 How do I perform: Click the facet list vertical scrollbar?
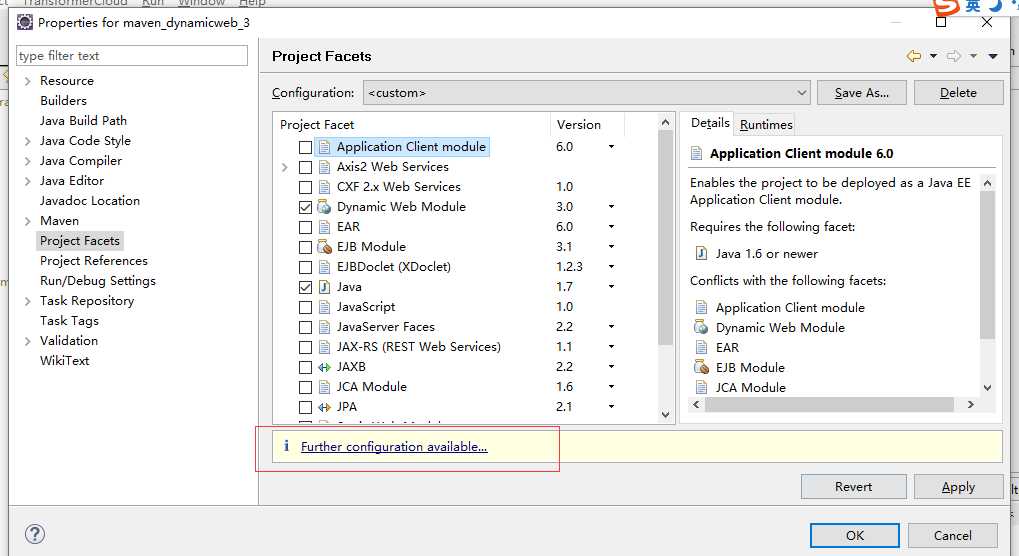click(x=665, y=268)
